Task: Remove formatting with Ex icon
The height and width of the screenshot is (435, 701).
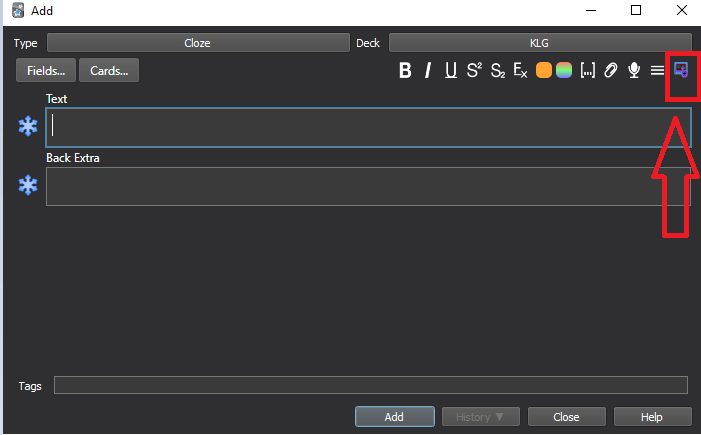Action: click(x=520, y=70)
